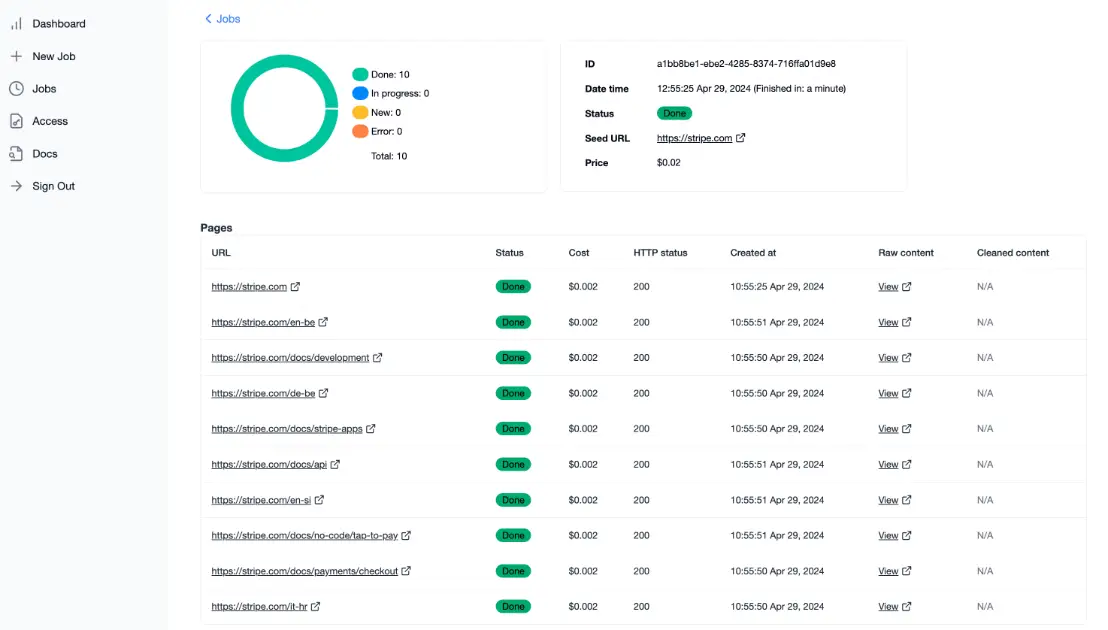Click the green Done segment of the donut chart
1108x630 pixels.
(285, 58)
